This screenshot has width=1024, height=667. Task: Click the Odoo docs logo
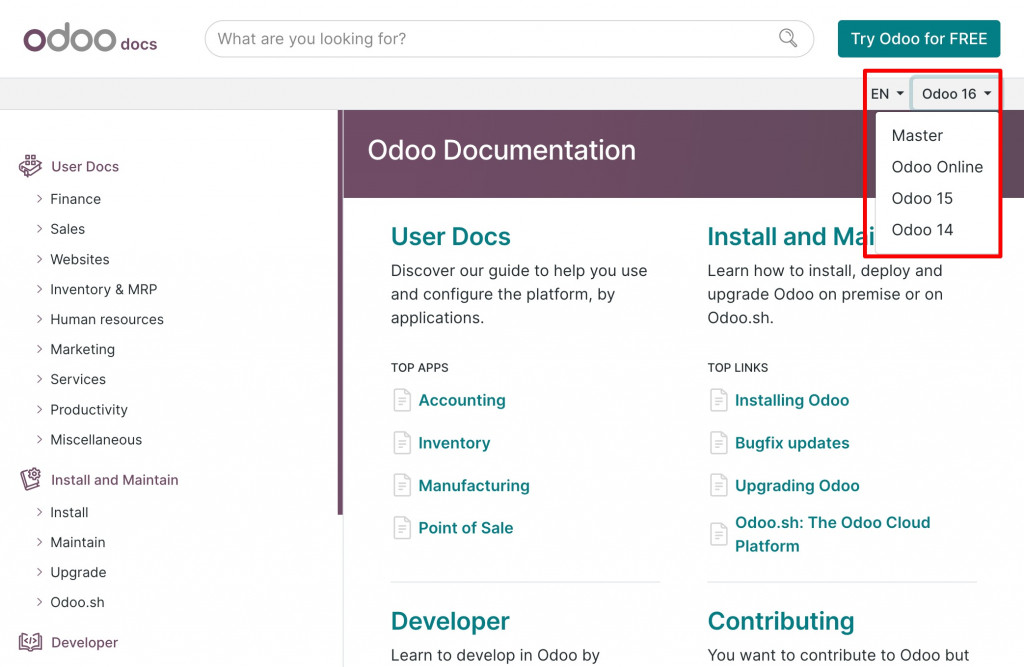click(90, 39)
